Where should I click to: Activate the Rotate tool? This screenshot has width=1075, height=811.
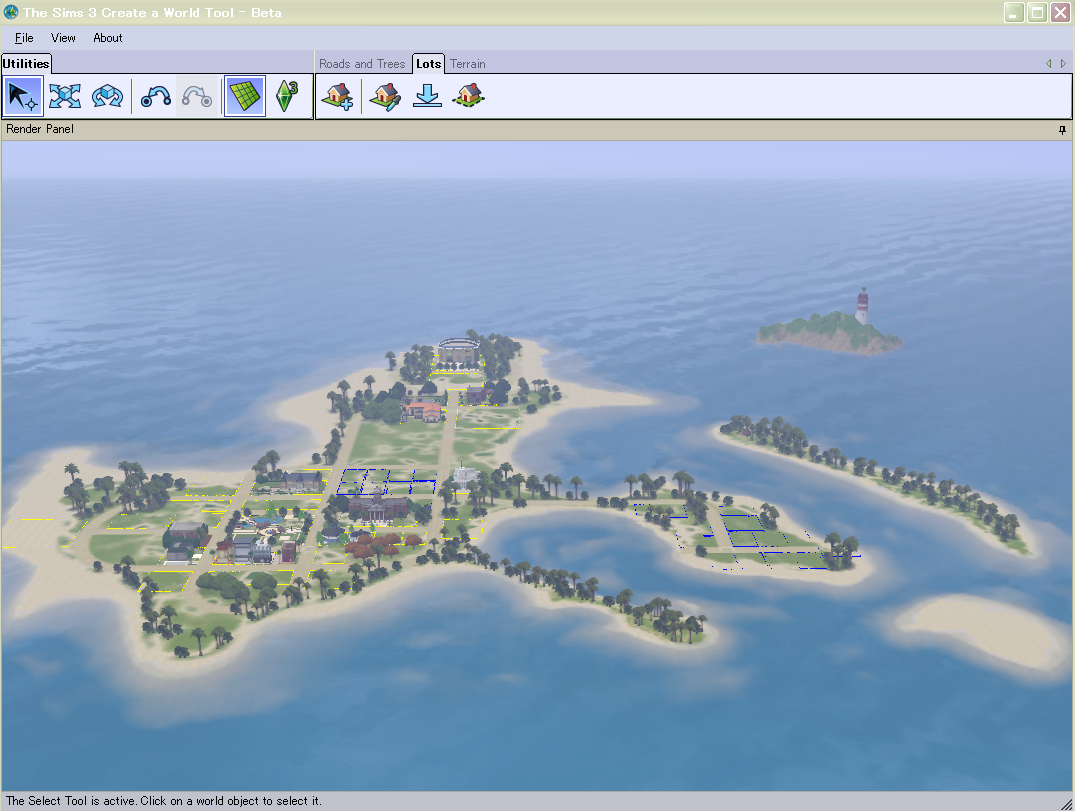tap(107, 95)
